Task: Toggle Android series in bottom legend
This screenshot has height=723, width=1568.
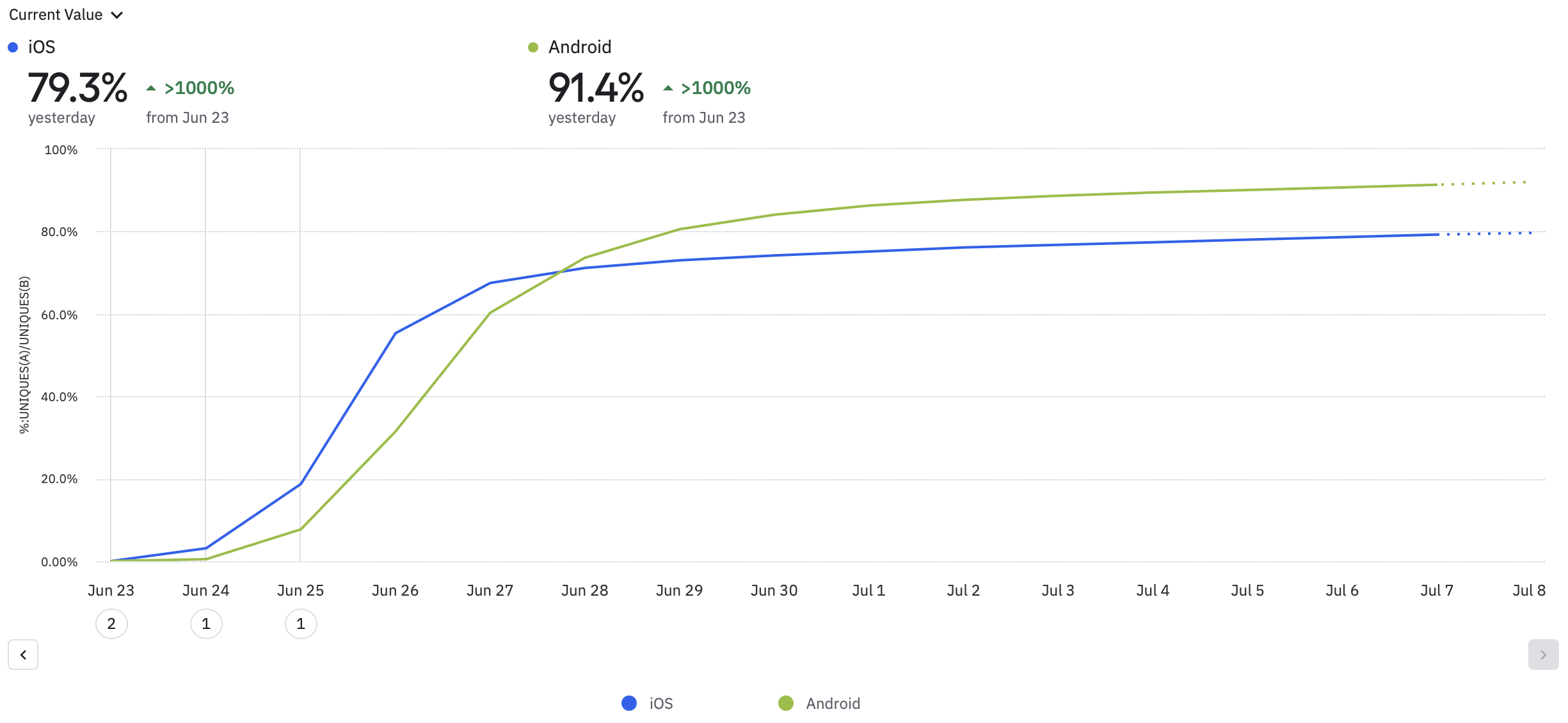Action: coord(832,703)
